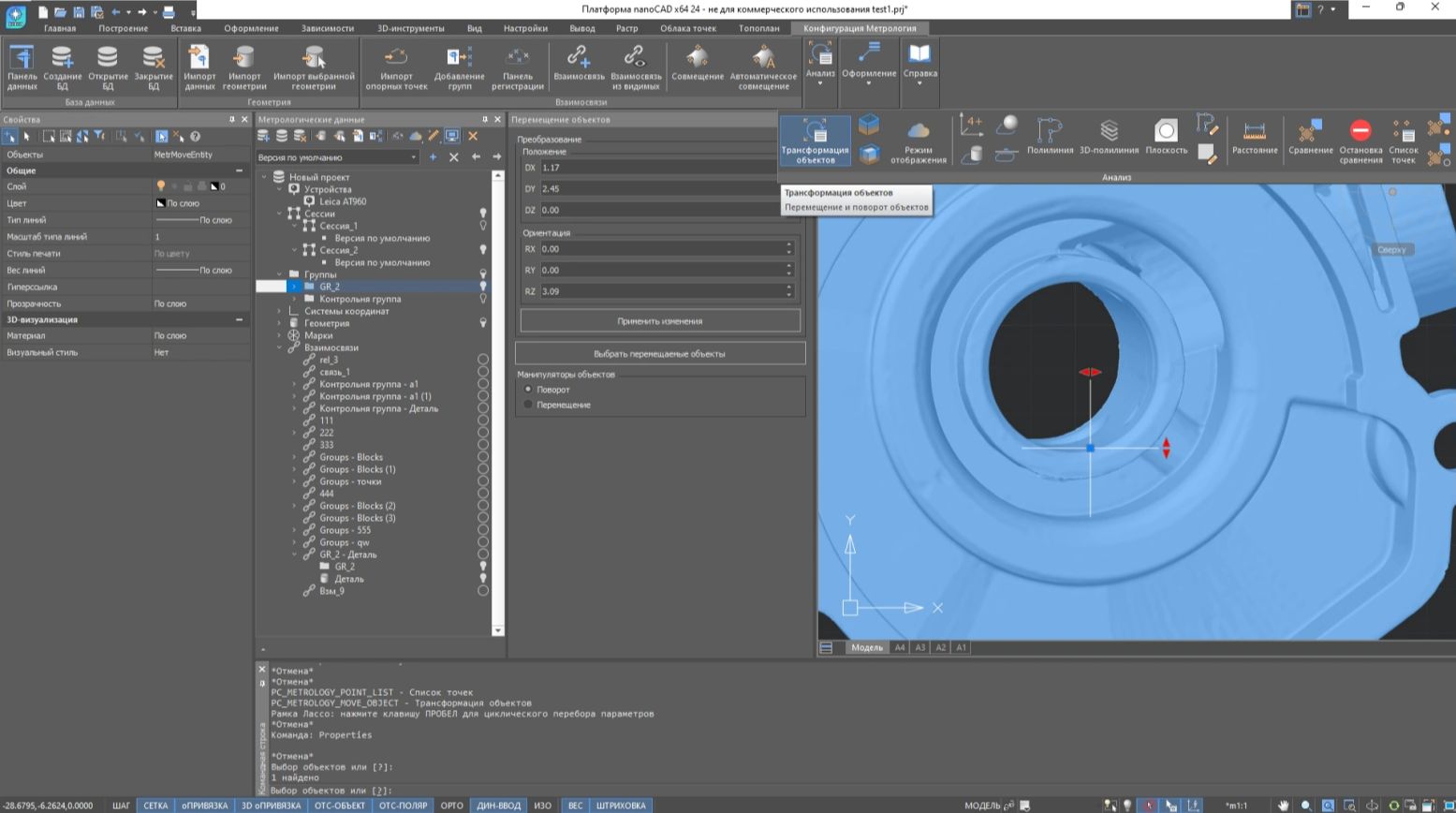Click the Применить изменения button
Screen dimensions: 1456x813
660,321
